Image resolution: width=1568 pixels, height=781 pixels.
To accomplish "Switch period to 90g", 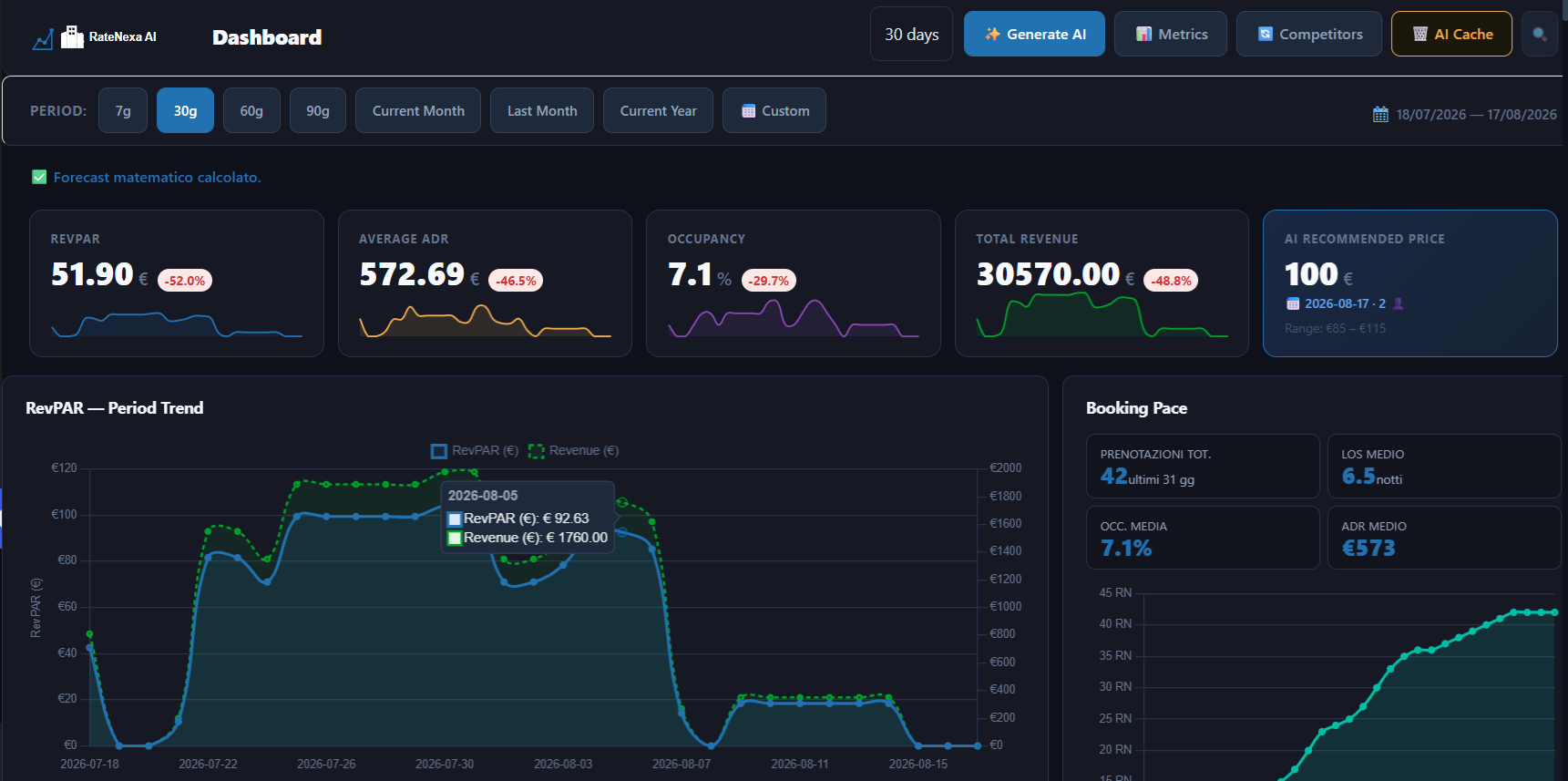I will (318, 110).
